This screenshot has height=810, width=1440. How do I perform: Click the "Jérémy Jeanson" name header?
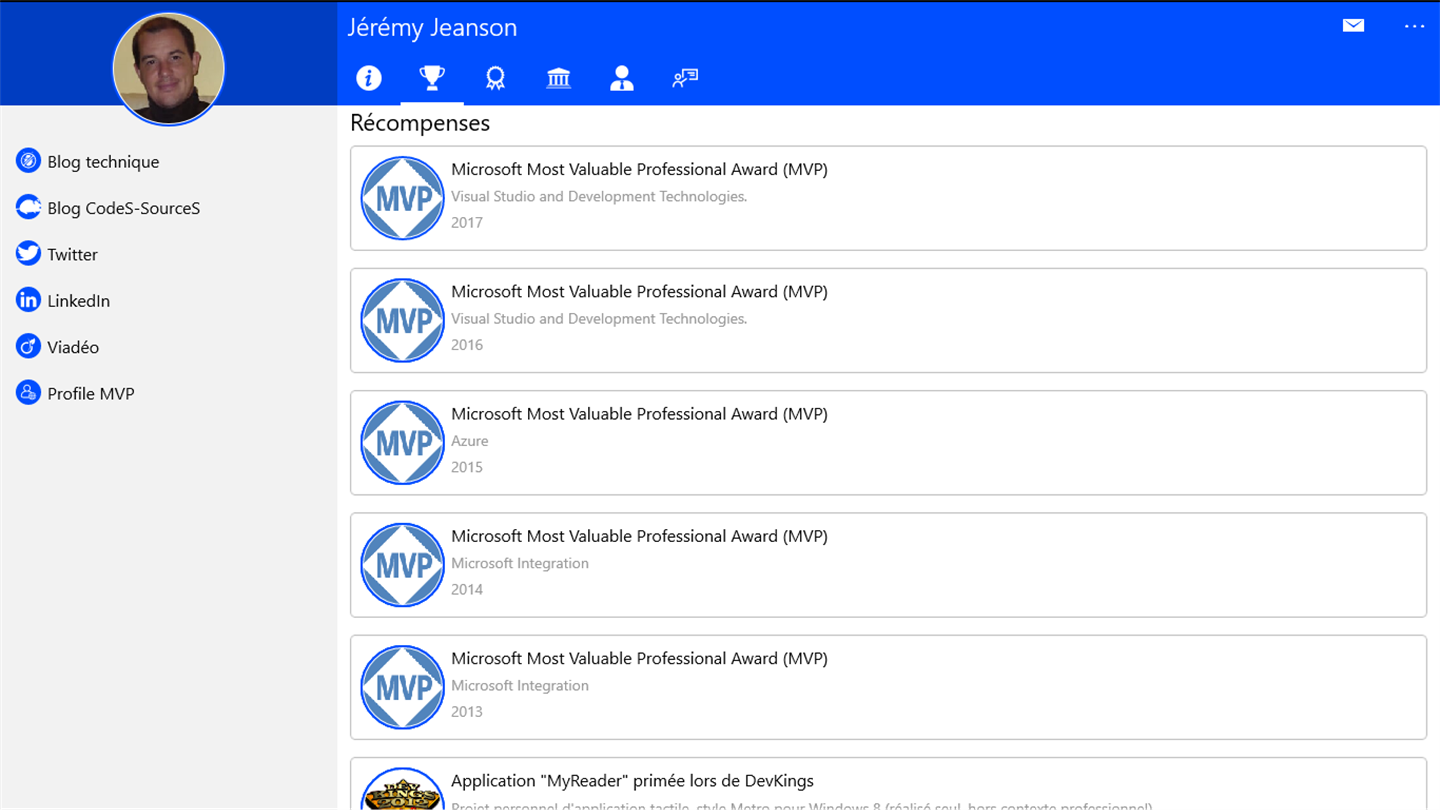(x=432, y=28)
